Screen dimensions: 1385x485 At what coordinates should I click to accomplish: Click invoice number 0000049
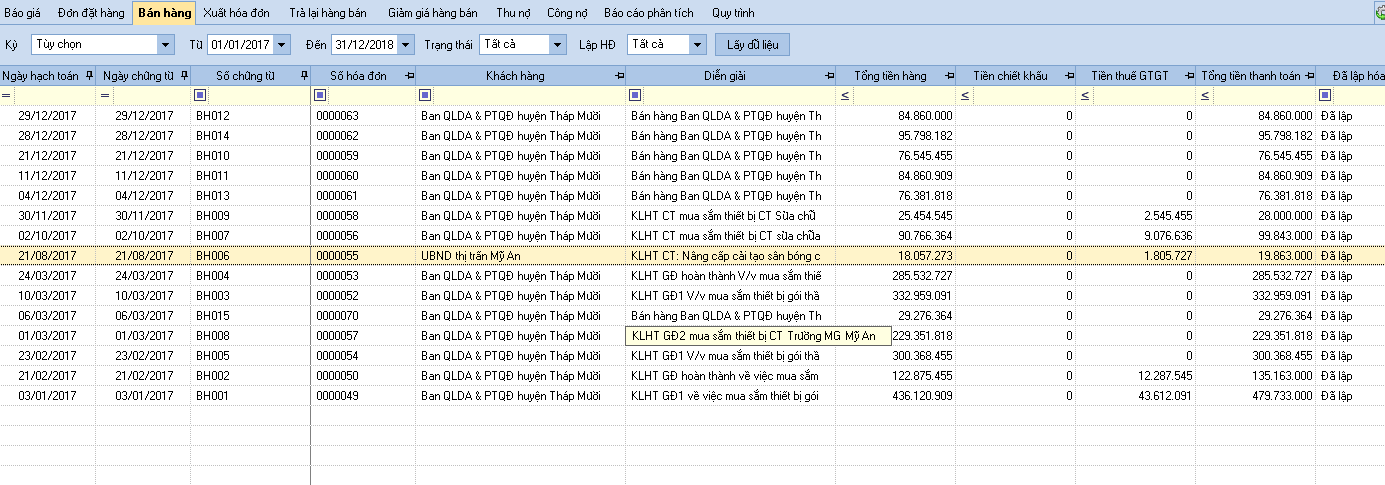[x=337, y=396]
